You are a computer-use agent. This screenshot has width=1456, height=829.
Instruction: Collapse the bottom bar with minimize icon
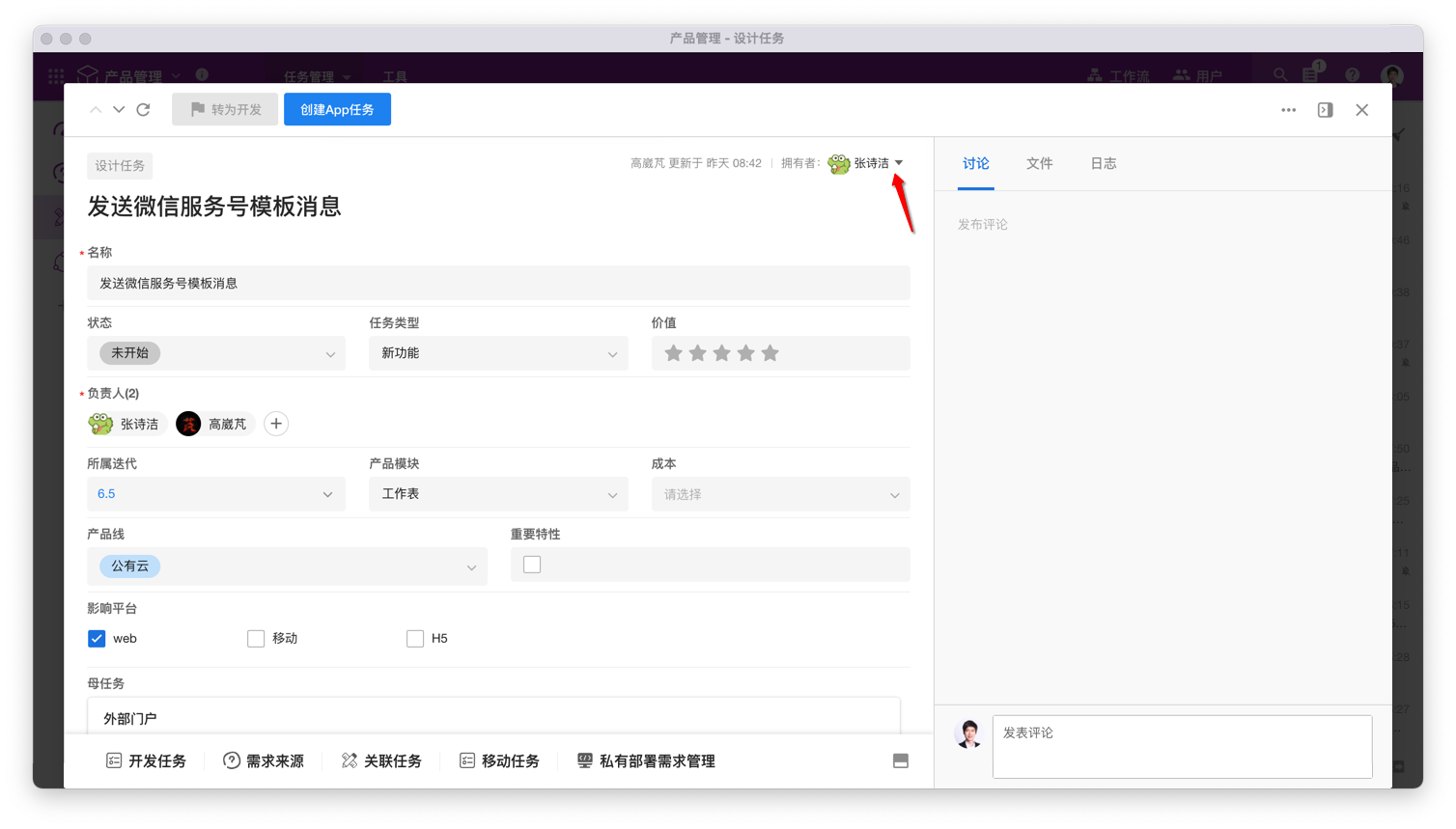[x=900, y=761]
